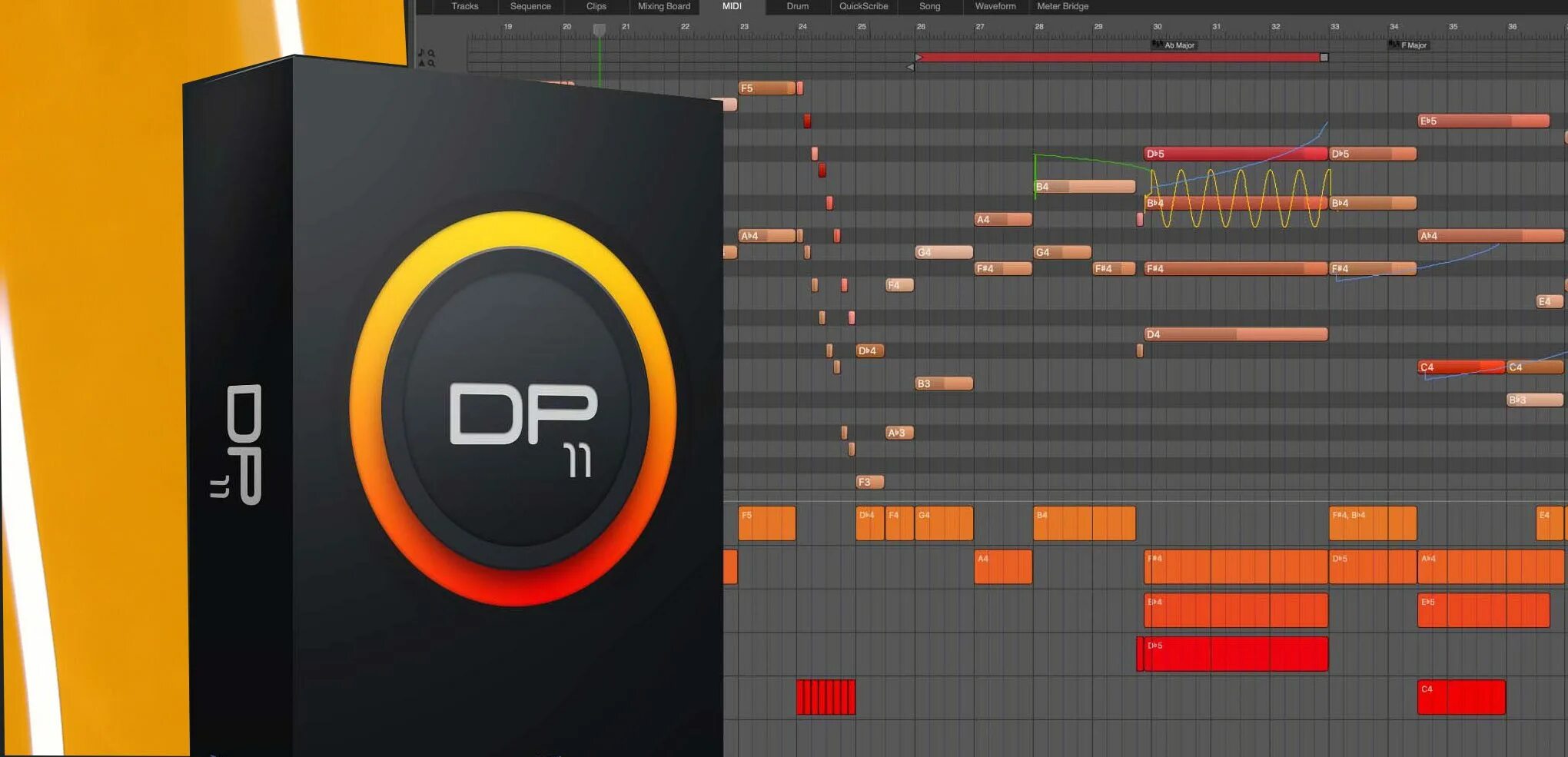Select the MIDI tab
The height and width of the screenshot is (757, 1568).
732,6
